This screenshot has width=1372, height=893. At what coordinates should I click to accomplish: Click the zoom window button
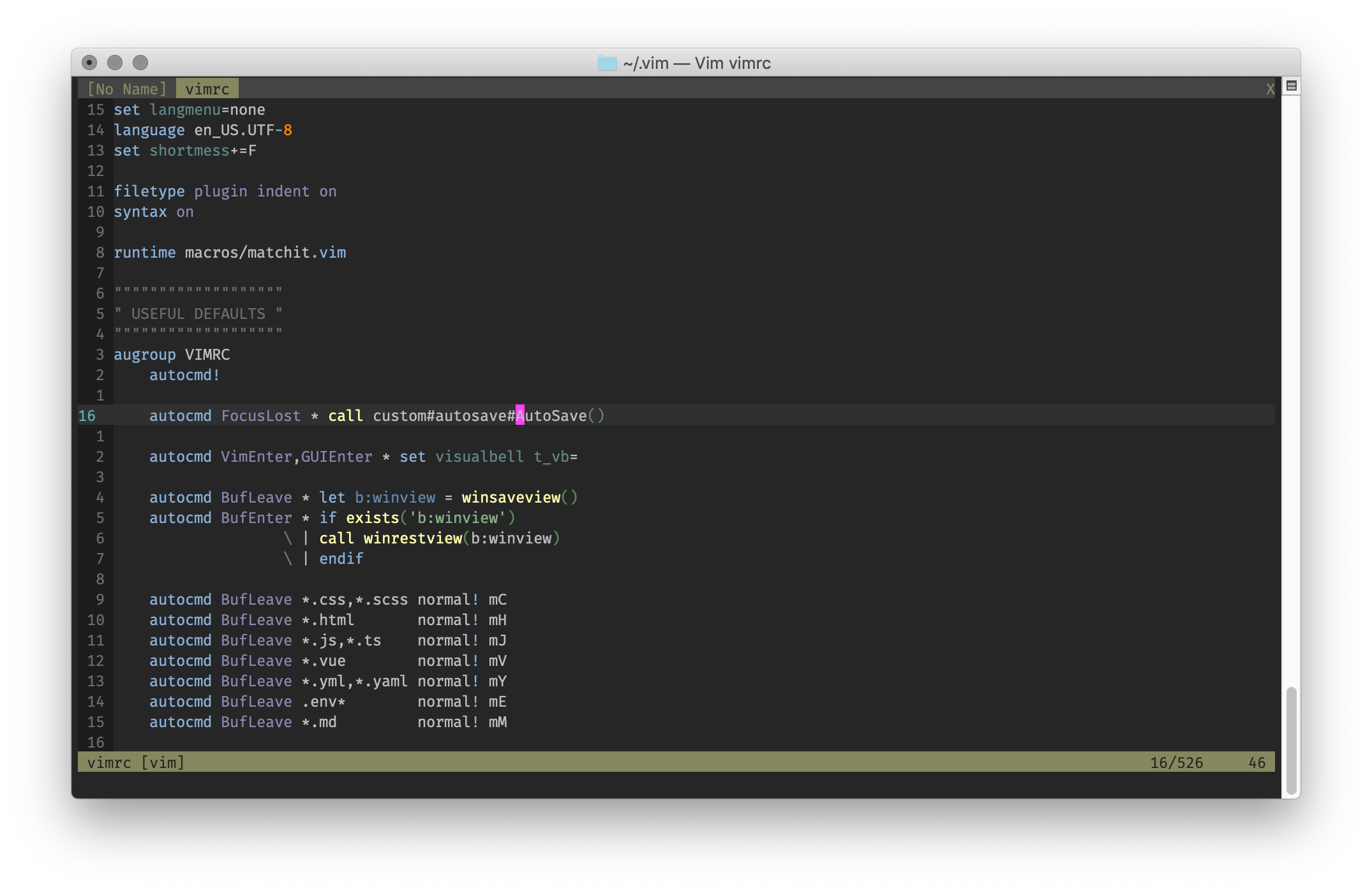click(x=140, y=63)
